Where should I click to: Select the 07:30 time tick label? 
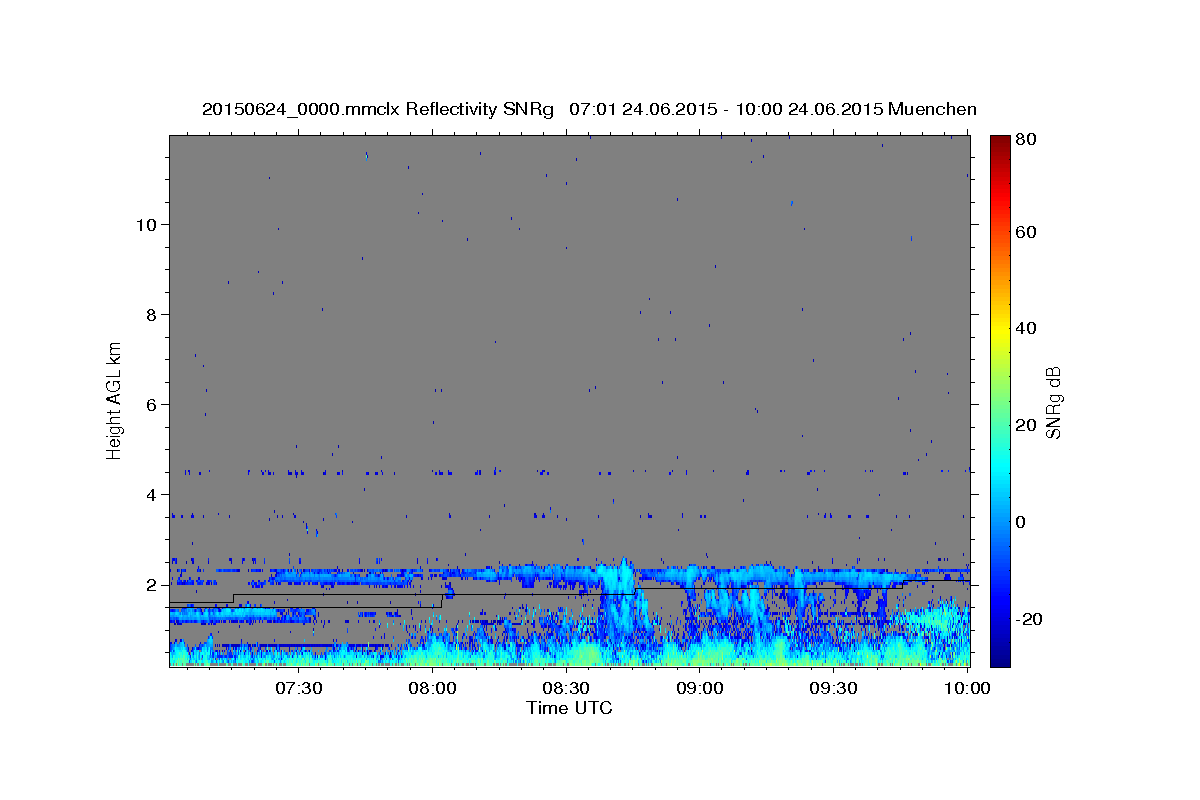[x=299, y=688]
